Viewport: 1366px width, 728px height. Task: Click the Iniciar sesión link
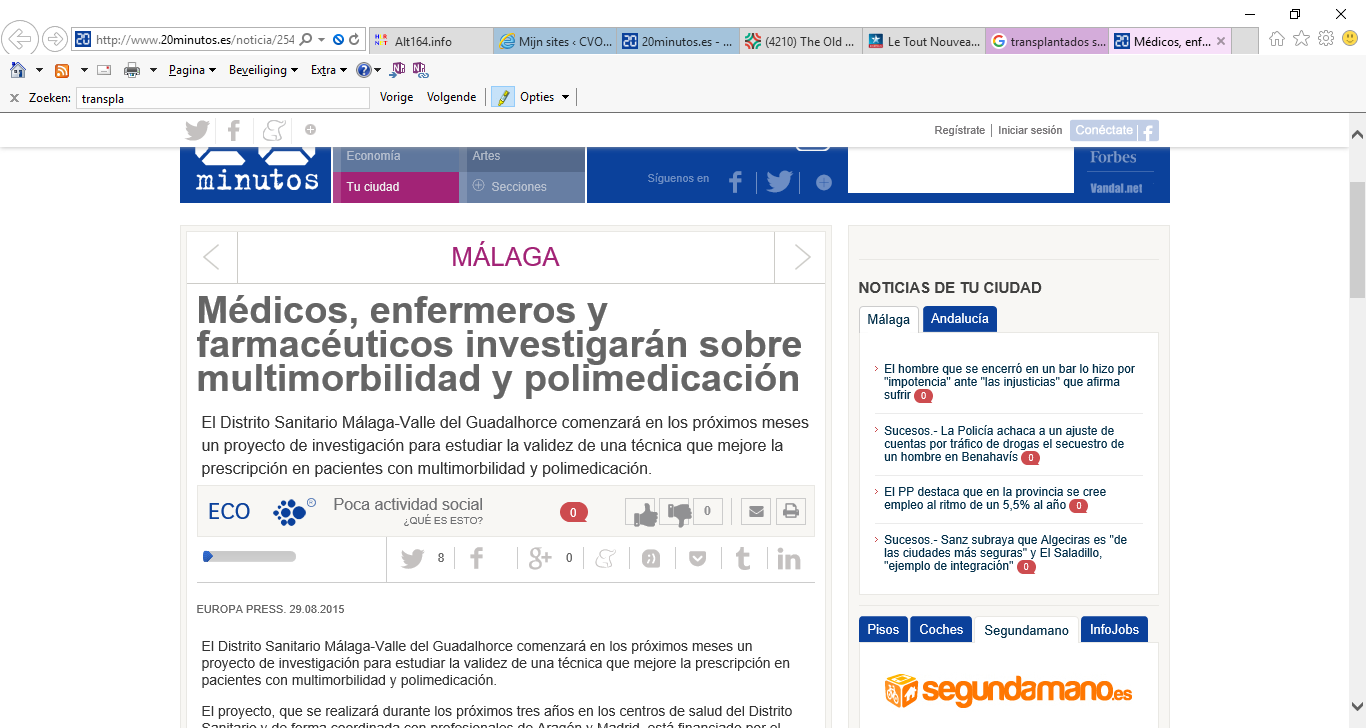click(x=1029, y=130)
